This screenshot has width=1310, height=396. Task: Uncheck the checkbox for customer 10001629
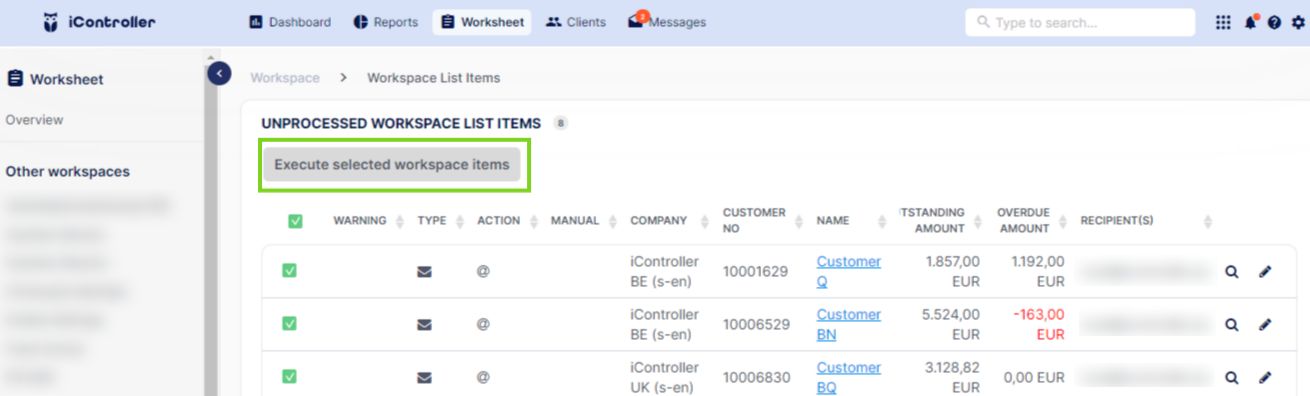(x=289, y=270)
